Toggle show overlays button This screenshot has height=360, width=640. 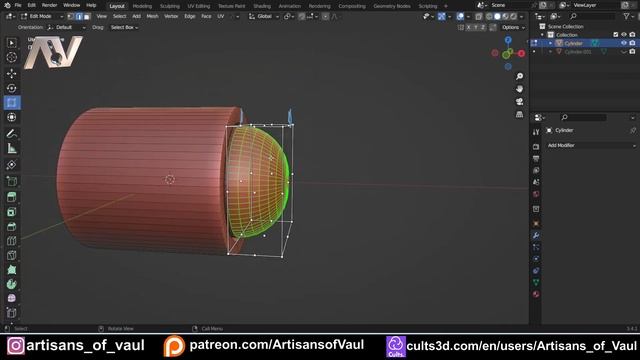click(x=460, y=17)
